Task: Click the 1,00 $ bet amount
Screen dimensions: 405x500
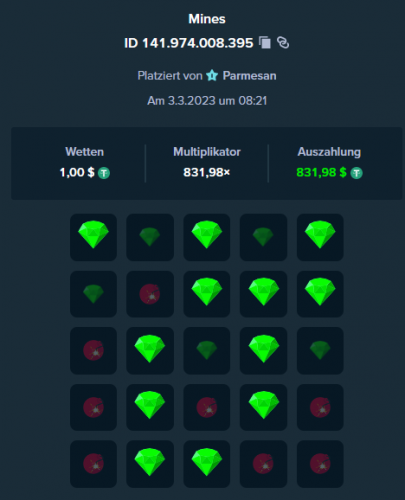Action: tap(77, 173)
